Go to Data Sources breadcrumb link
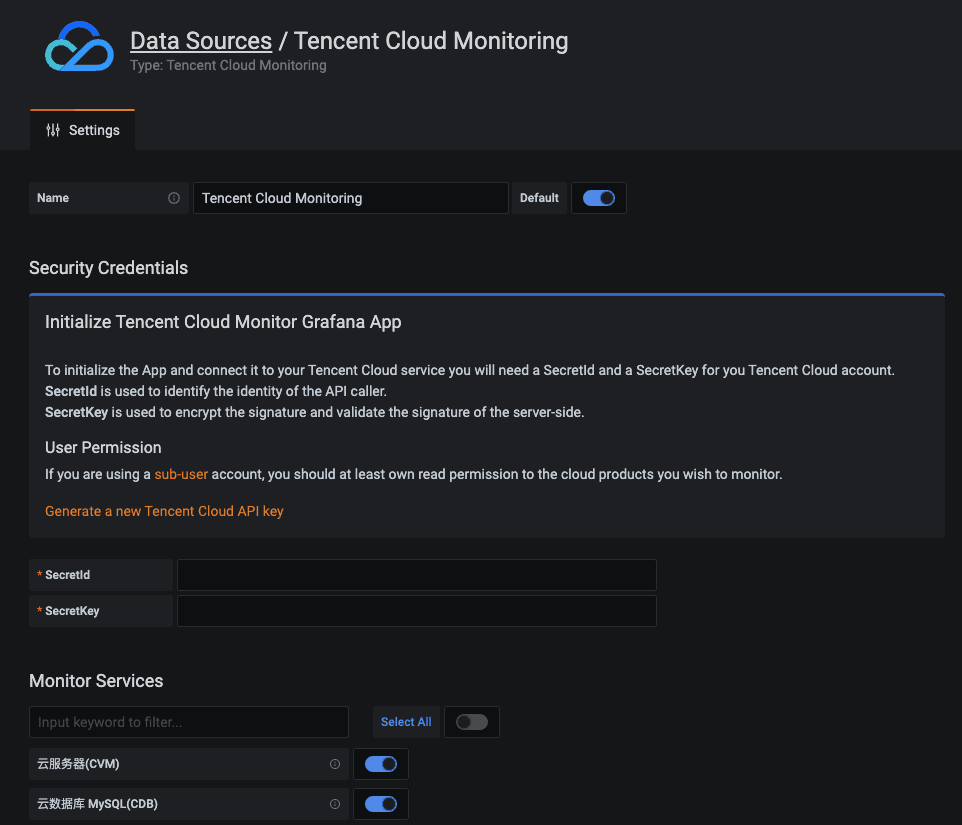Image resolution: width=962 pixels, height=825 pixels. pyautogui.click(x=201, y=41)
